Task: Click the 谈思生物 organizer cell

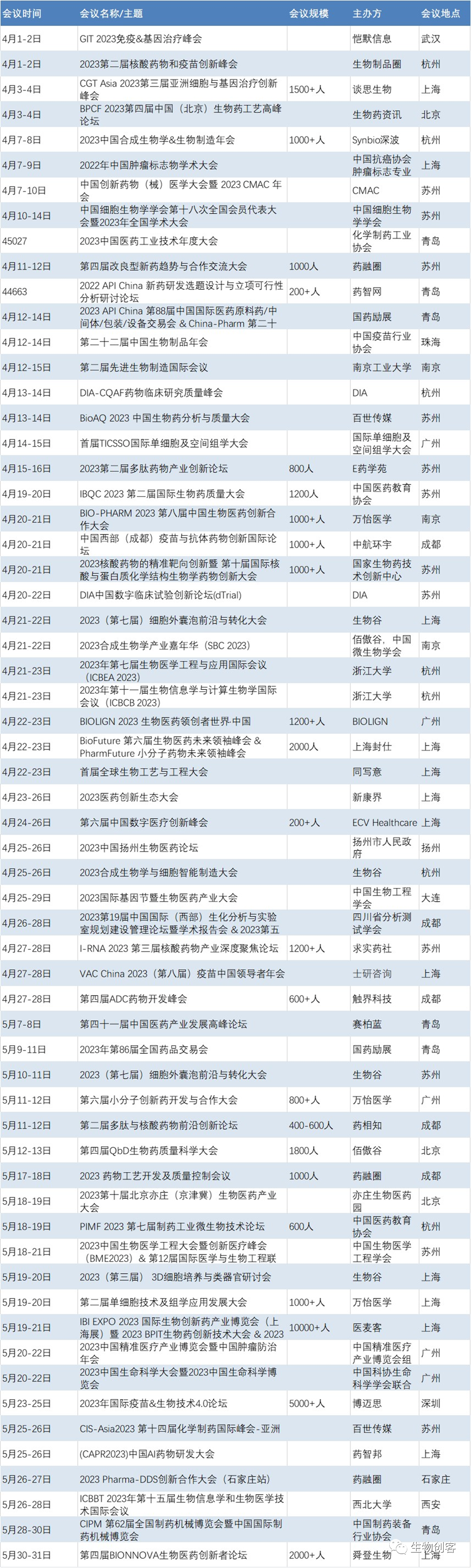Action: click(x=372, y=89)
